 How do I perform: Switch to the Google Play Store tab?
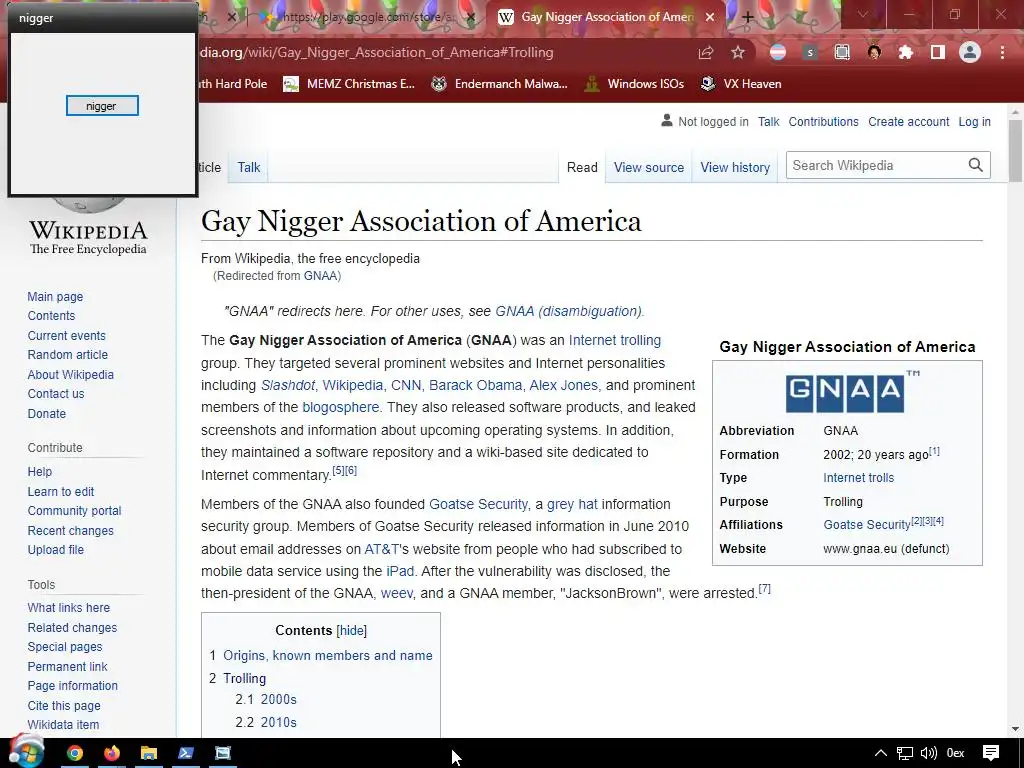[x=366, y=18]
